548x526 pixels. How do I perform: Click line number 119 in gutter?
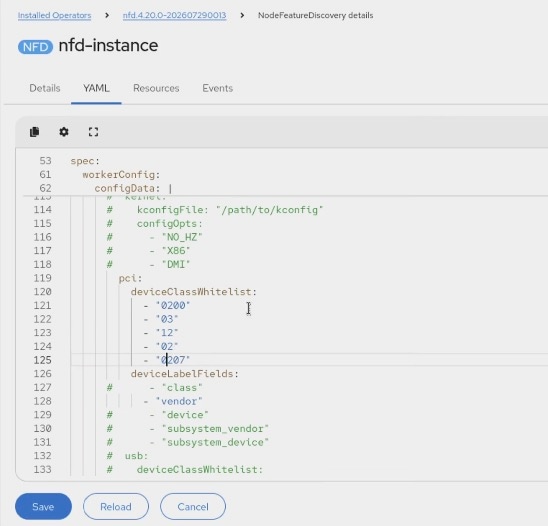(42, 278)
